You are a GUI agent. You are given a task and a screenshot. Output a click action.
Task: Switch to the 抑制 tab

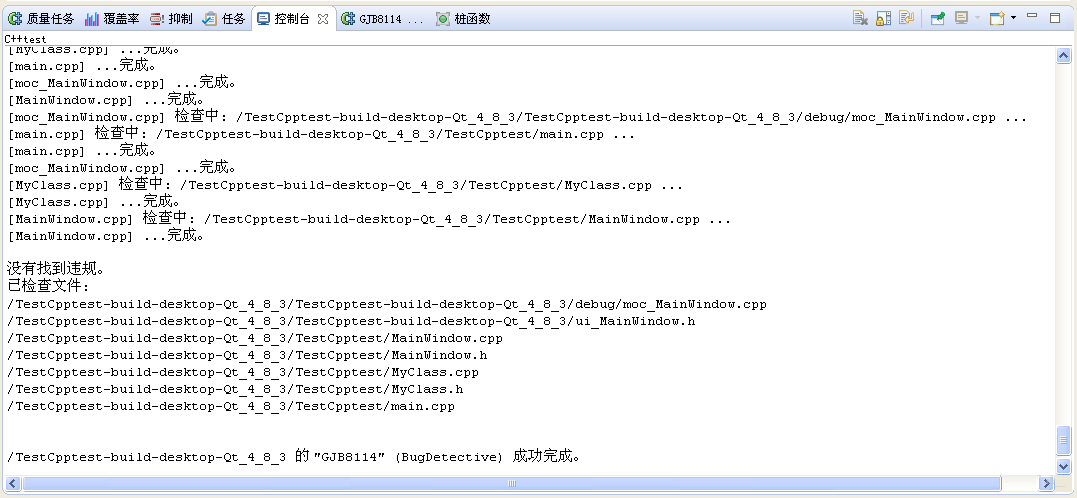(171, 19)
